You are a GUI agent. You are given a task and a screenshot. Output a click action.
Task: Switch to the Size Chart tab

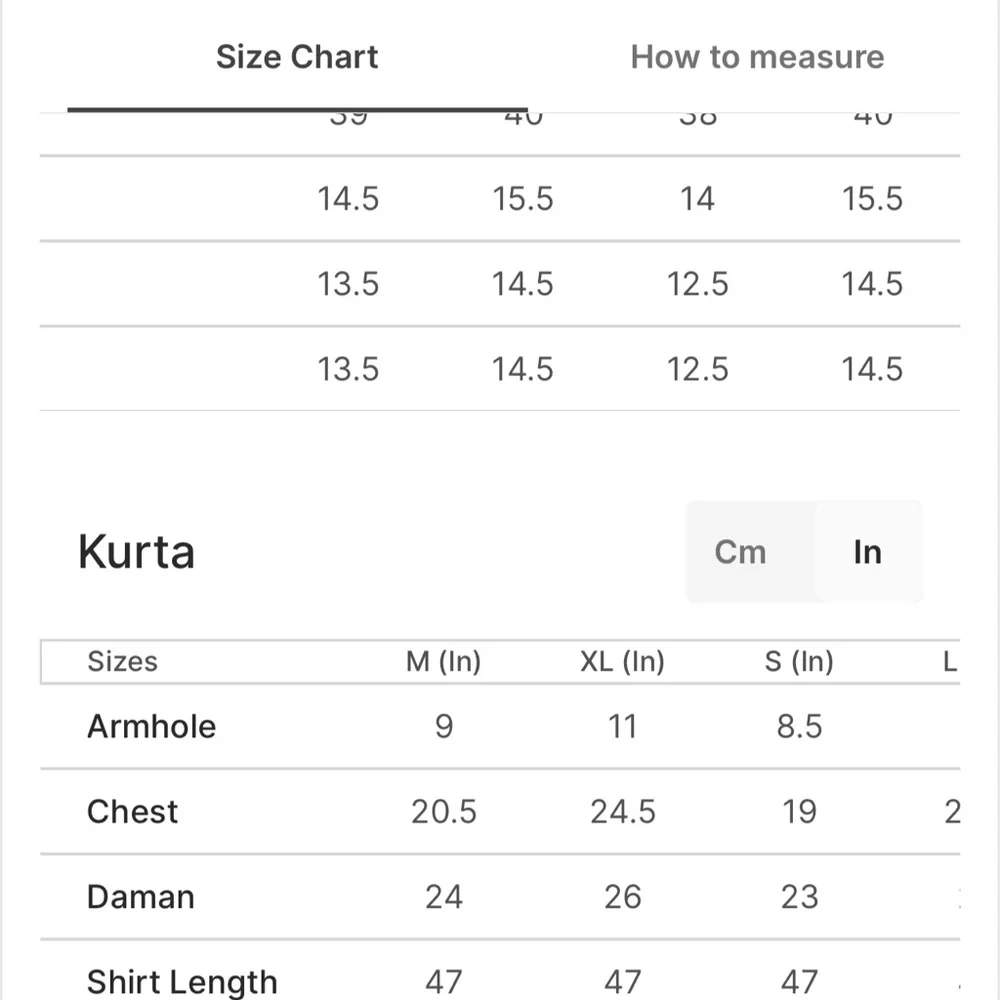pos(297,57)
